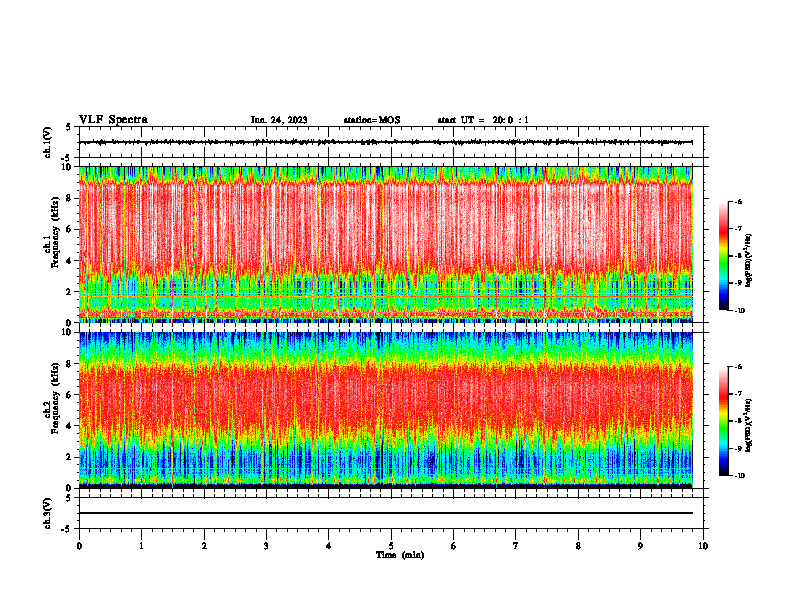This screenshot has height=612, width=792.
Task: Click the start UT time label
Action: click(483, 120)
